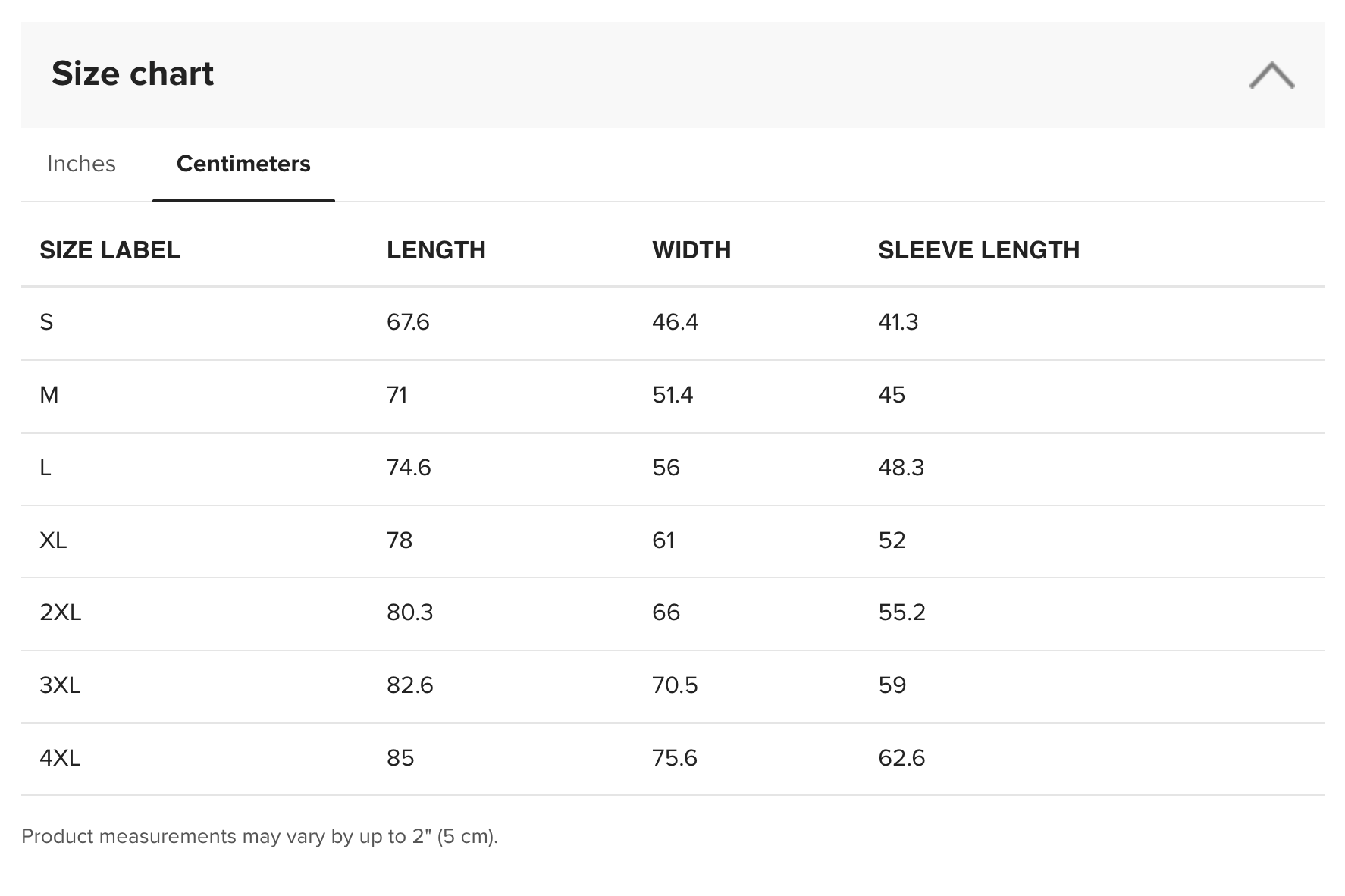Select the Centimeters tab
Screen dimensions: 1345x896
coord(243,164)
